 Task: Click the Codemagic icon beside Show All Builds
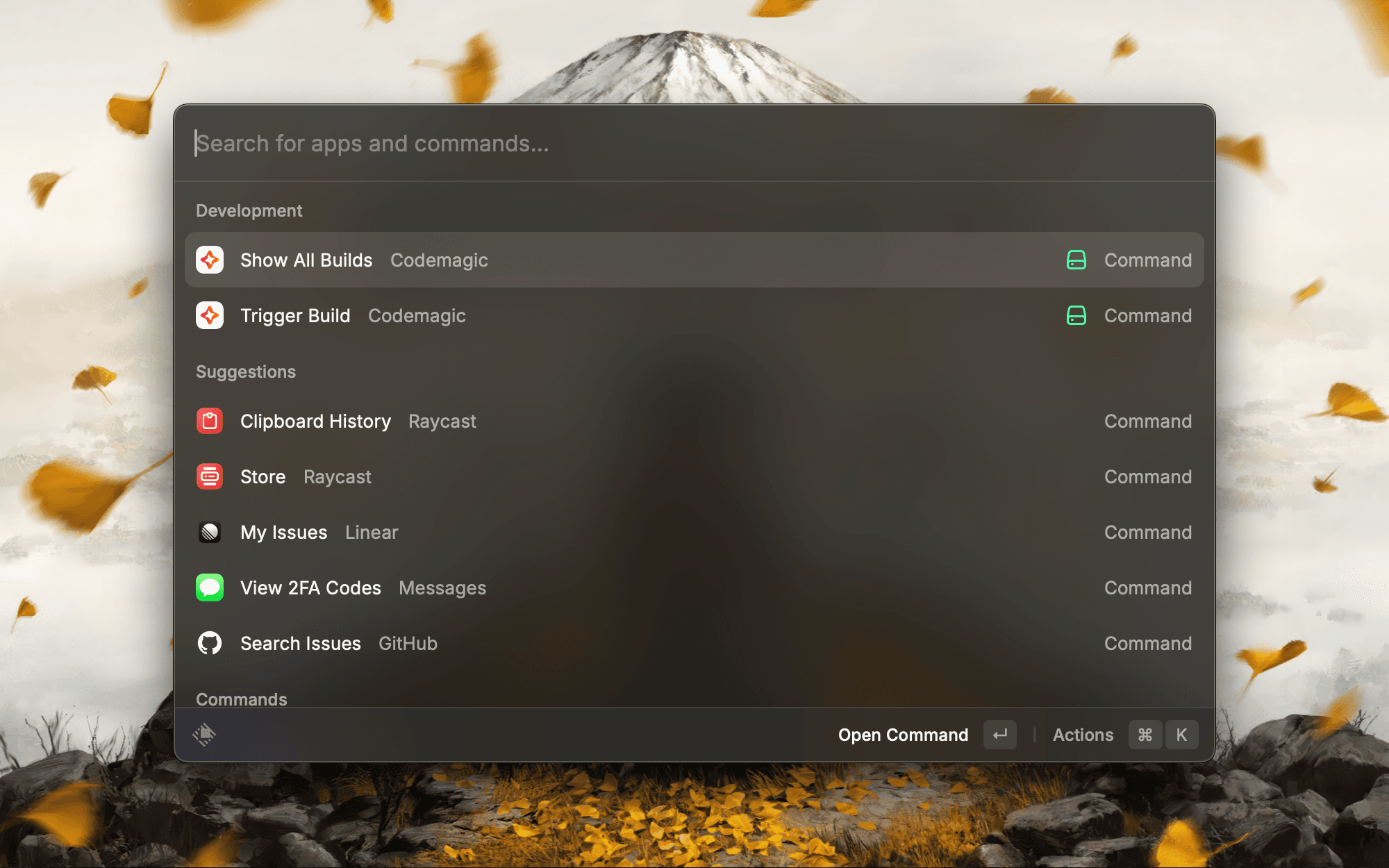tap(210, 260)
